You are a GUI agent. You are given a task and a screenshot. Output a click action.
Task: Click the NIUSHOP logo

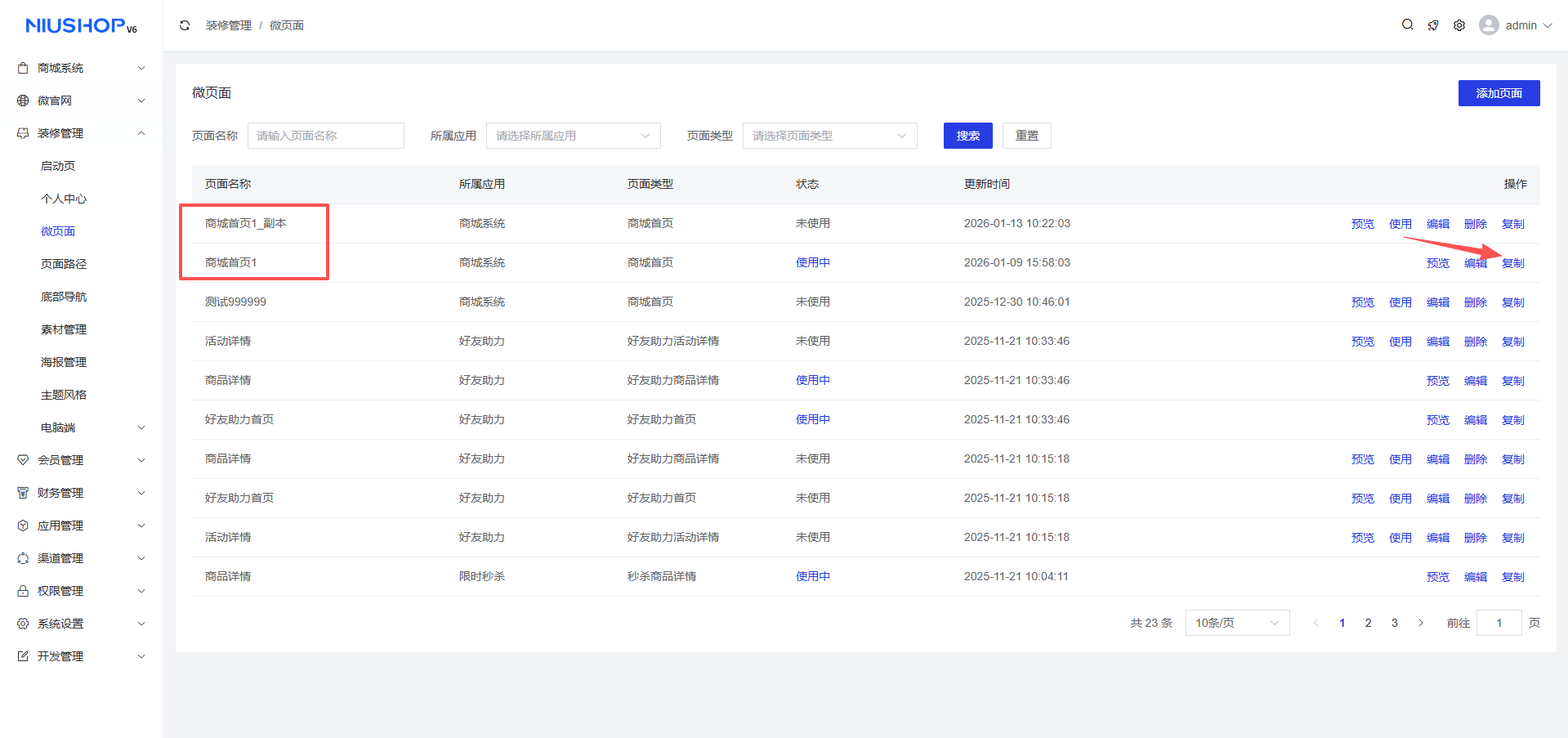point(81,26)
